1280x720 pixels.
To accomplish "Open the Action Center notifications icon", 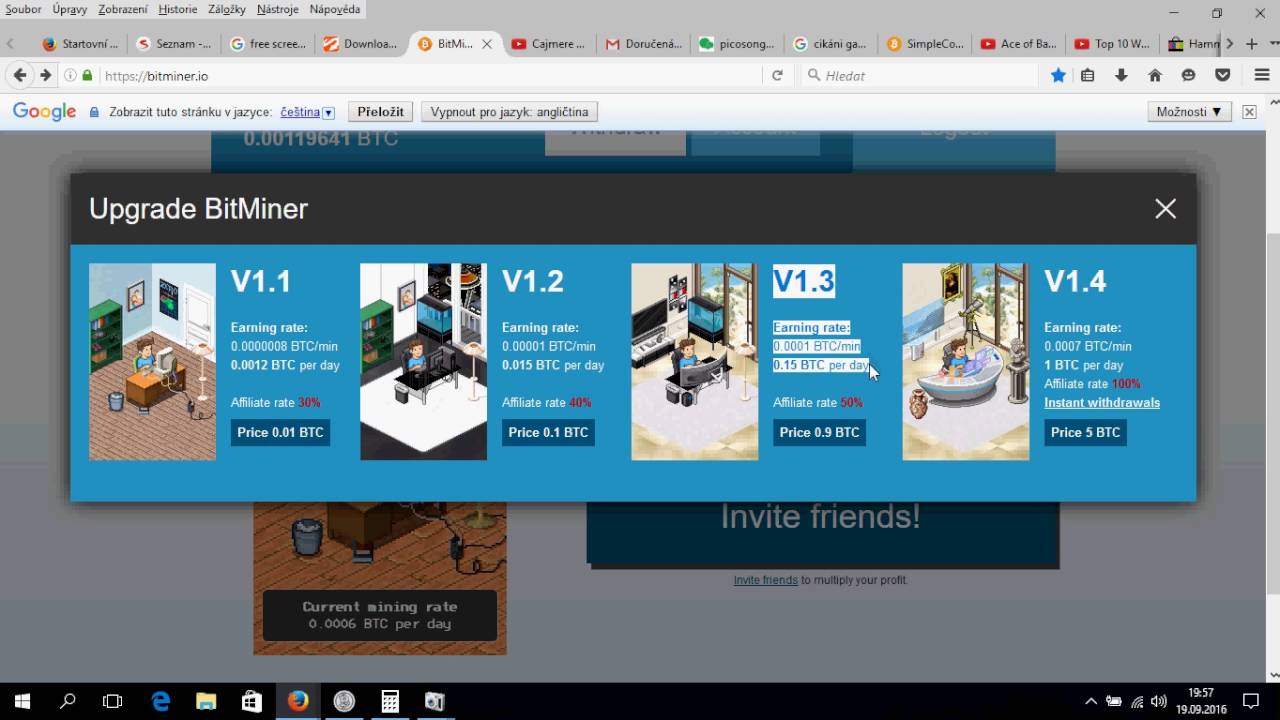I will click(1250, 701).
